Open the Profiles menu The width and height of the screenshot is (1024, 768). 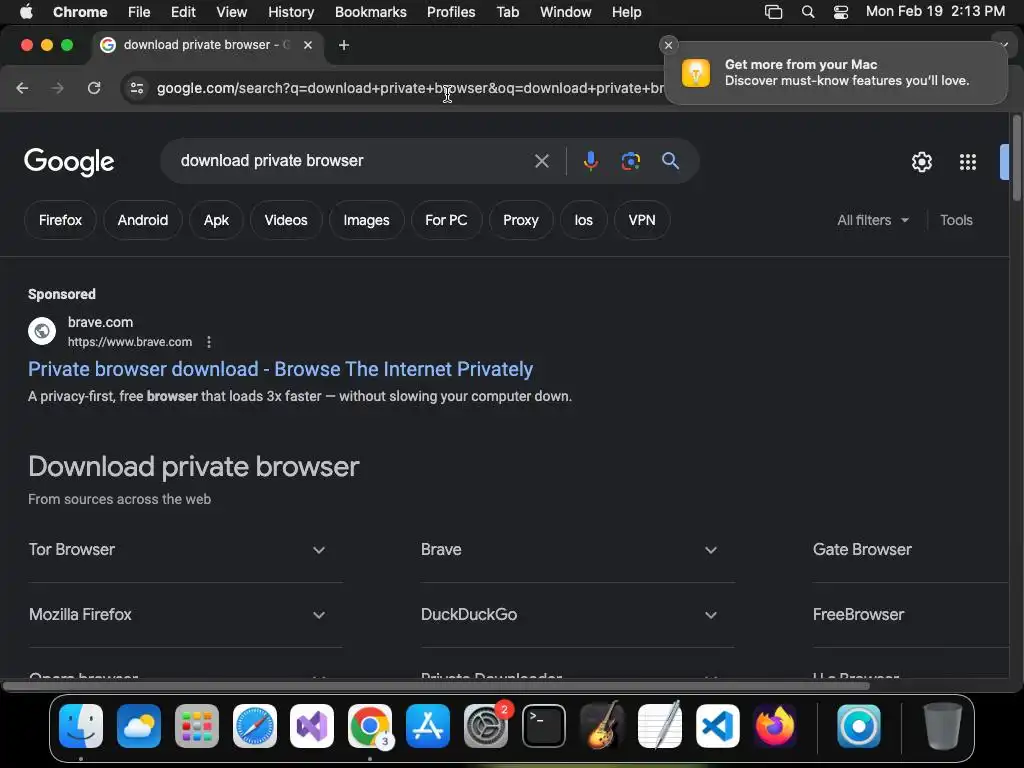(x=451, y=12)
